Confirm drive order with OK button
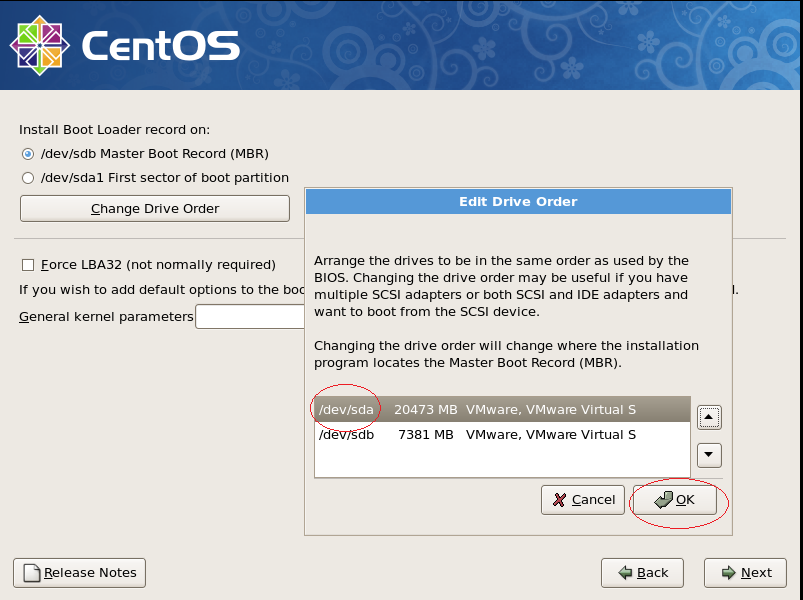Screen dimensions: 803x600 (674, 500)
